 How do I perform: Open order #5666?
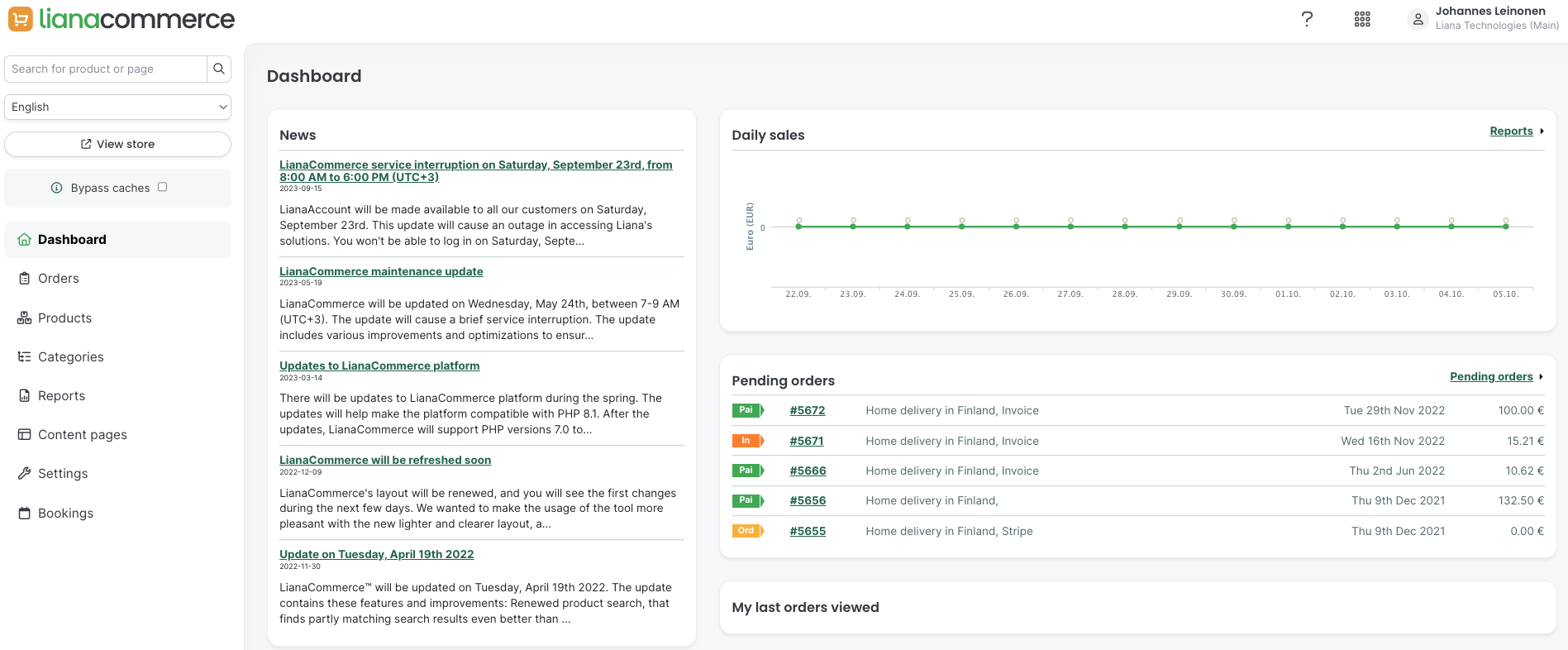pyautogui.click(x=808, y=471)
